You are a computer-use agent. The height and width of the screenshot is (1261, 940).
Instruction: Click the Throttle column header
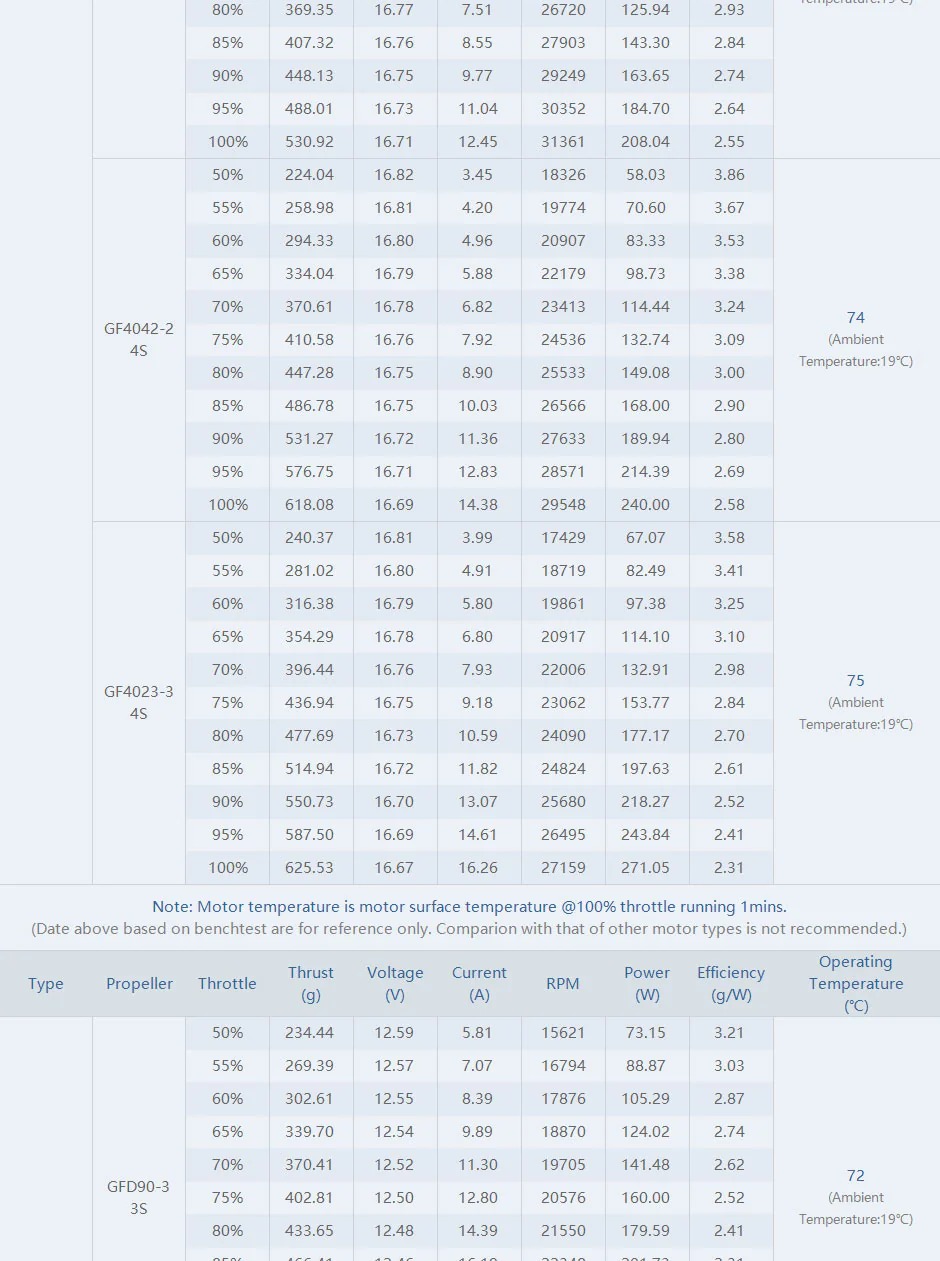click(x=227, y=984)
